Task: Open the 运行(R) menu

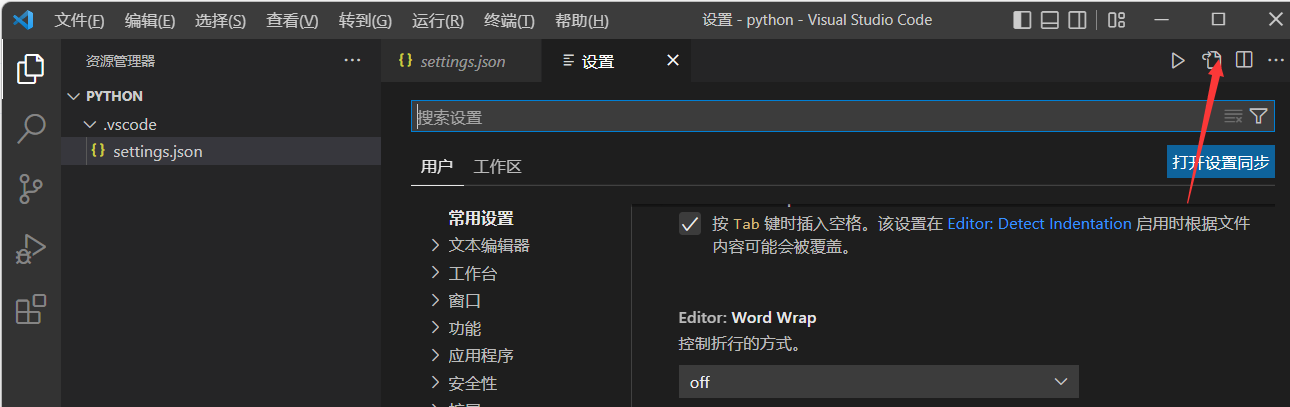Action: click(x=438, y=21)
